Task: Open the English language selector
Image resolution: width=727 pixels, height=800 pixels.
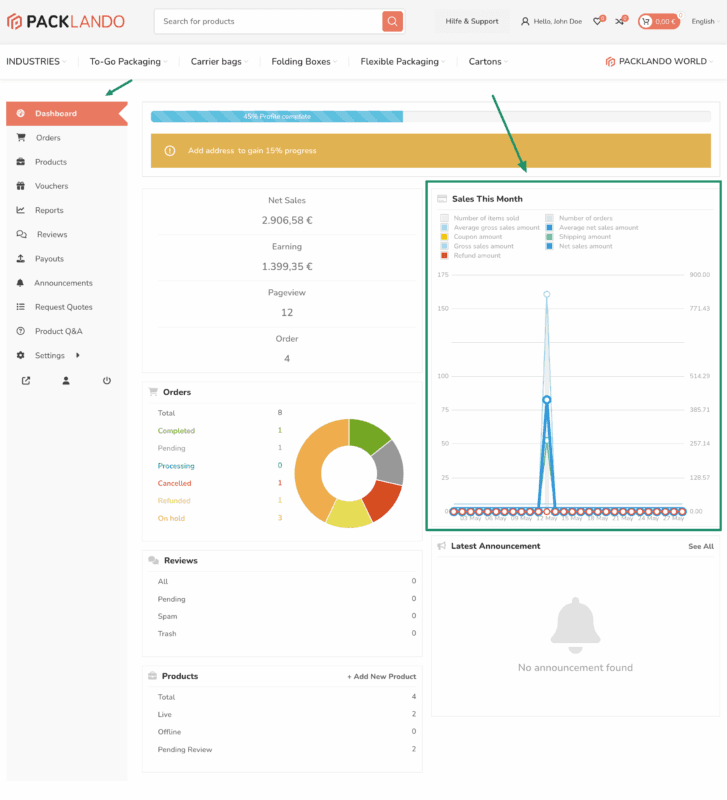Action: (x=706, y=21)
